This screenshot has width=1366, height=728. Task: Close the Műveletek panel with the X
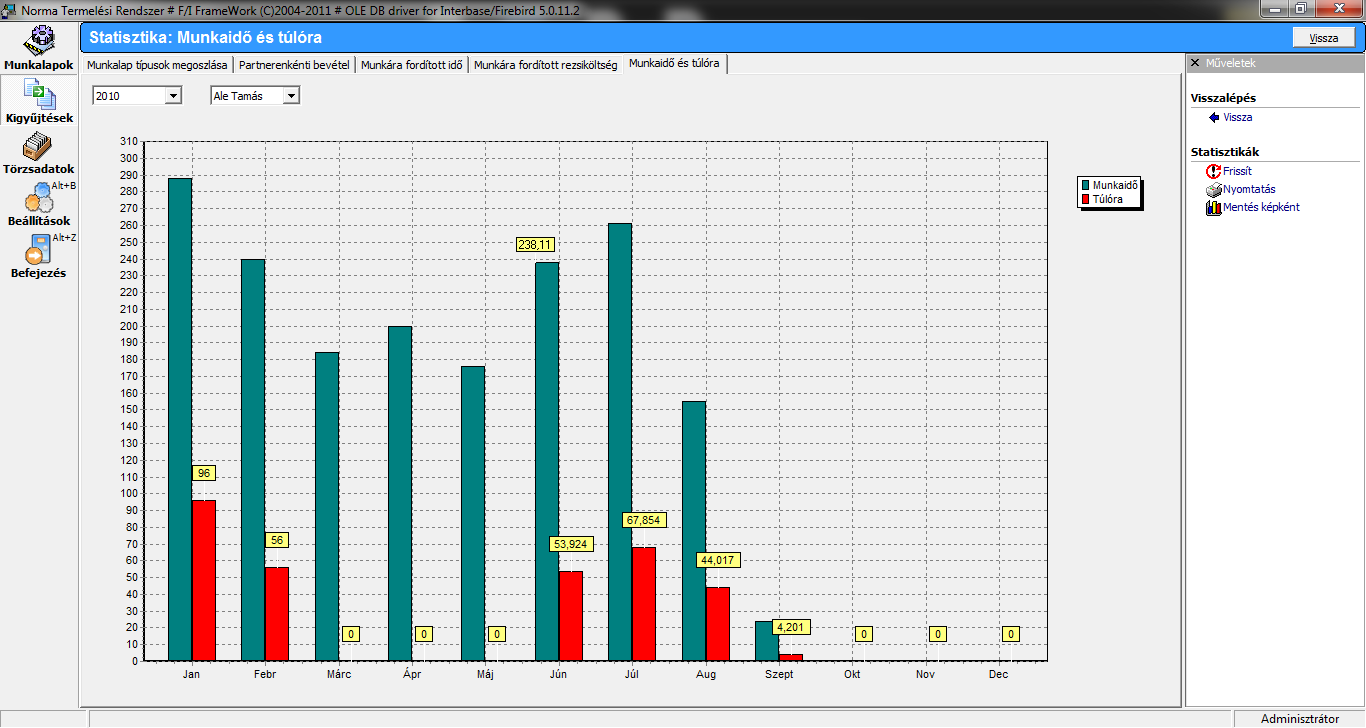[1194, 63]
